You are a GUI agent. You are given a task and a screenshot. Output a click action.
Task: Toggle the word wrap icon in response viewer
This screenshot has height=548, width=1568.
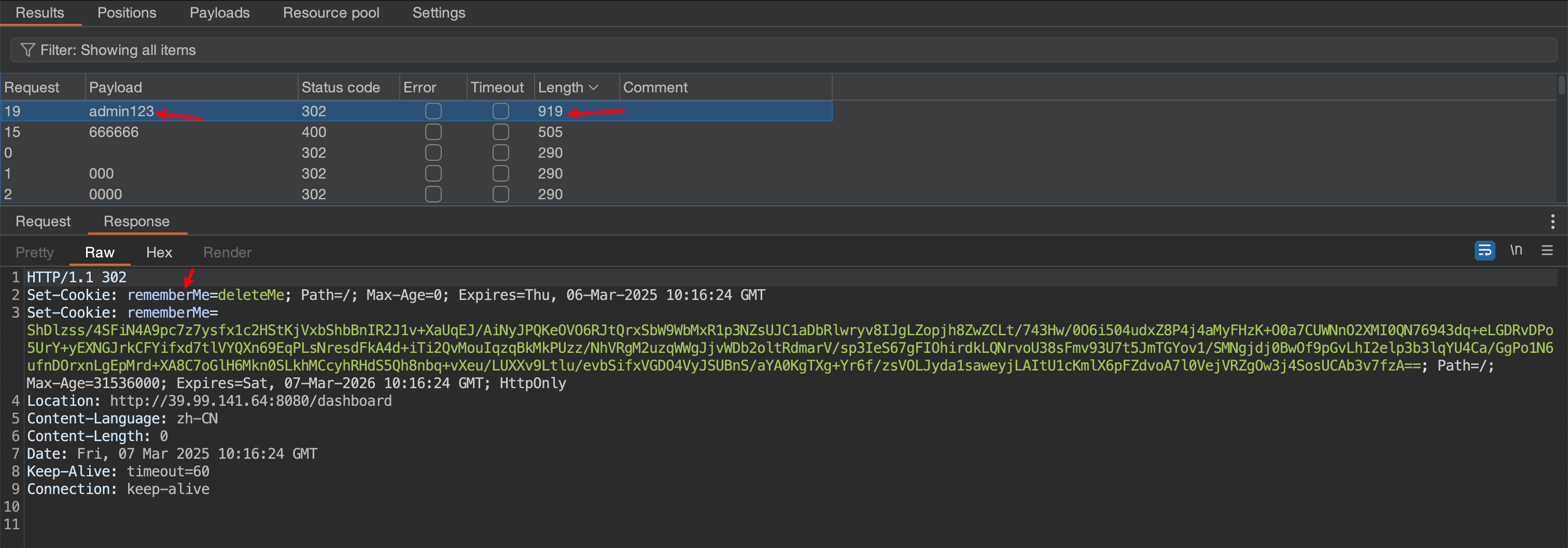(1484, 250)
